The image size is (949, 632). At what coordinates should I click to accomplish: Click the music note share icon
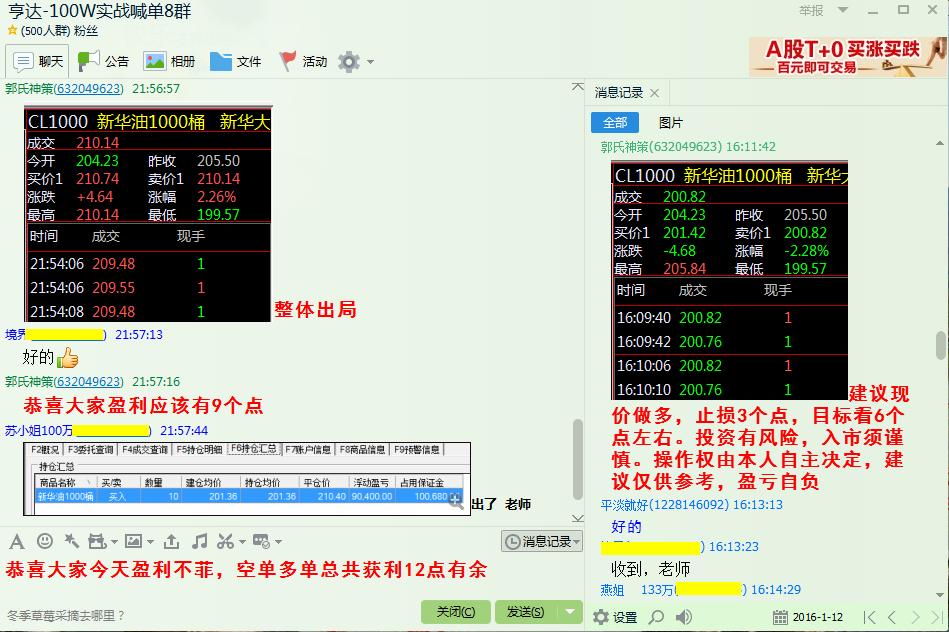tap(199, 542)
